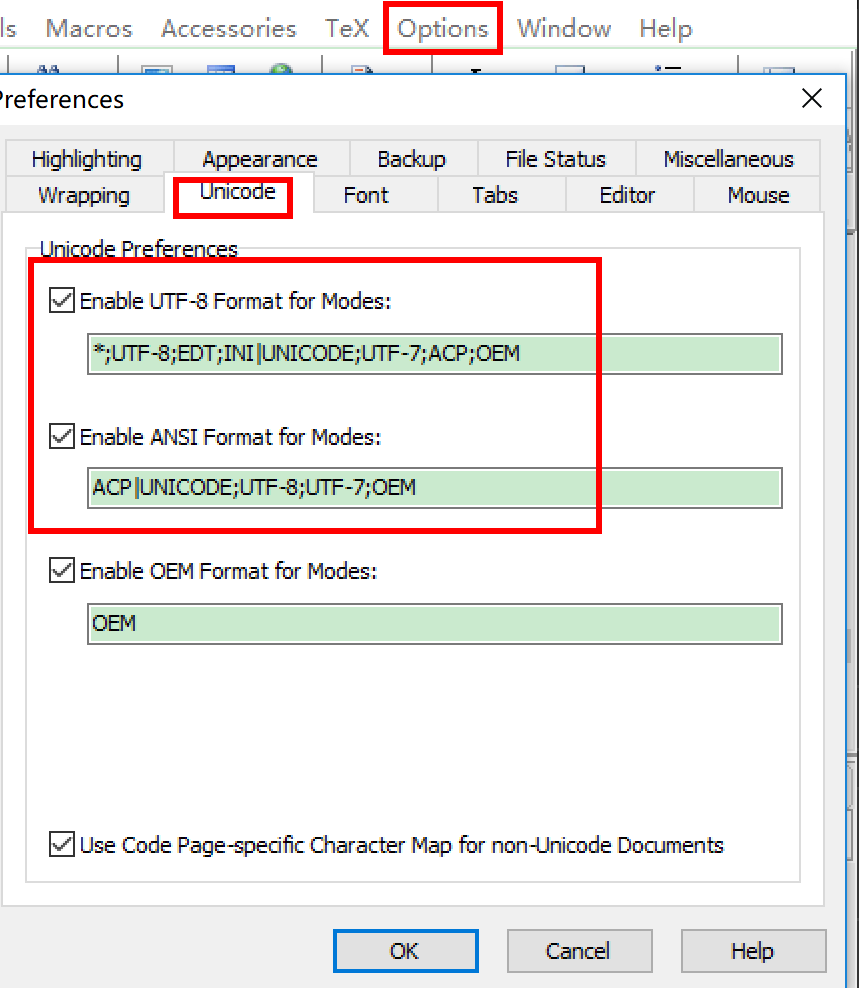Switch to the Highlighting tab
The height and width of the screenshot is (988, 859).
pos(89,159)
